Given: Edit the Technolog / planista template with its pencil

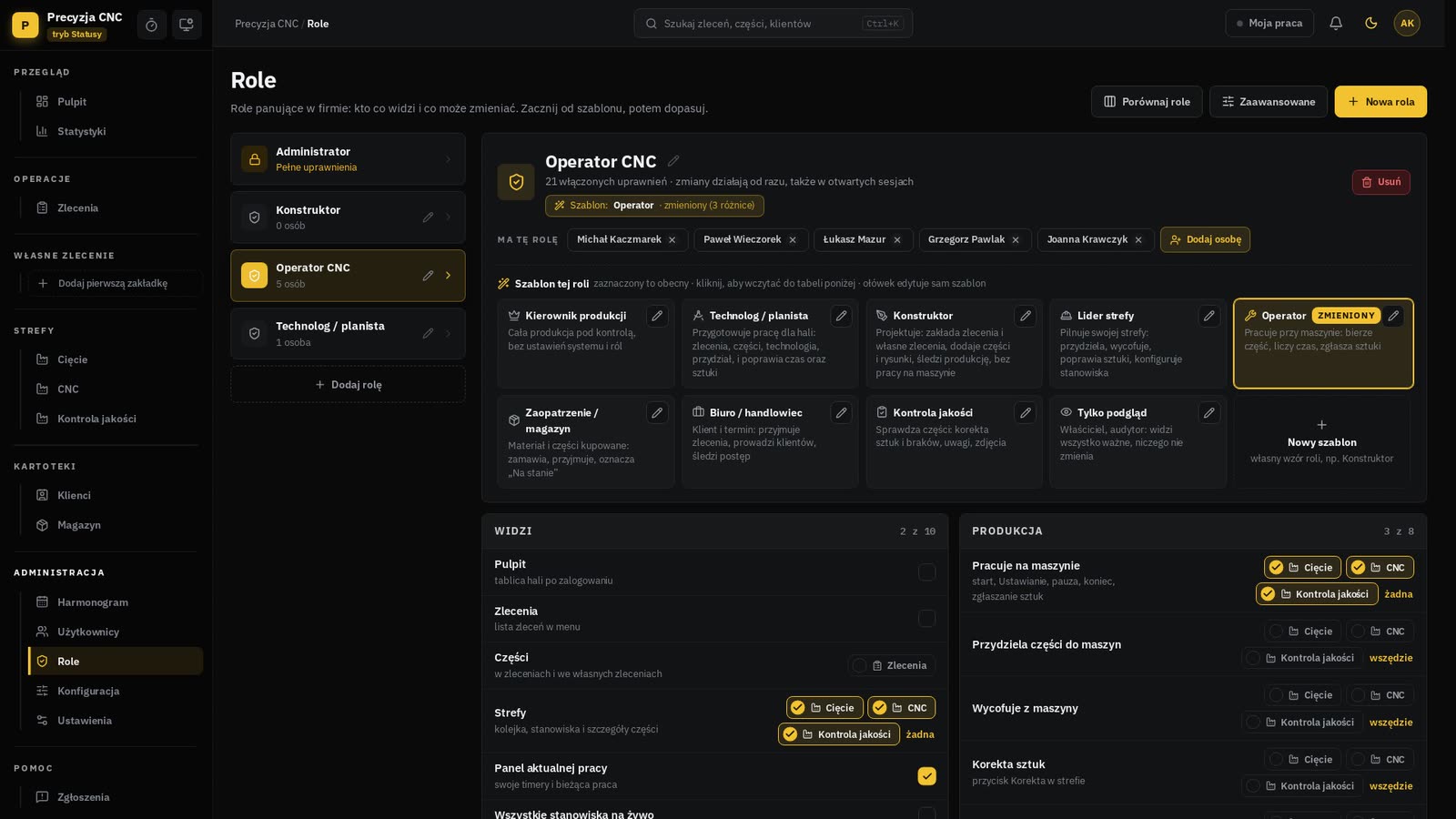Looking at the screenshot, I should click(x=841, y=316).
